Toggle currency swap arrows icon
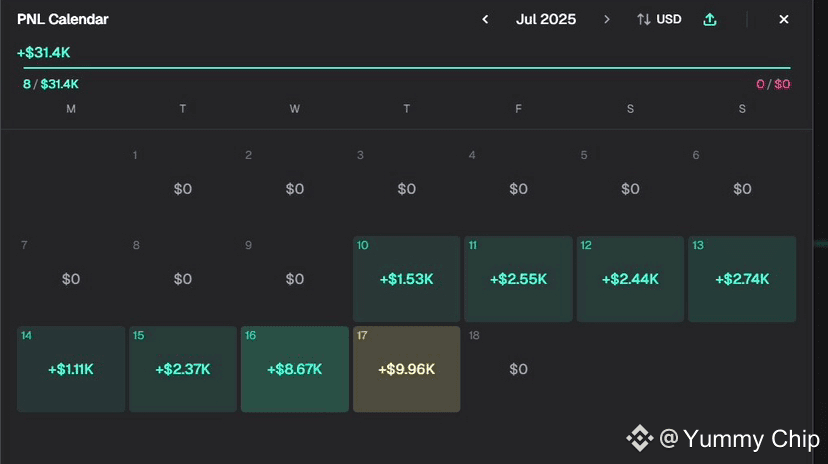The height and width of the screenshot is (464, 828). (644, 19)
